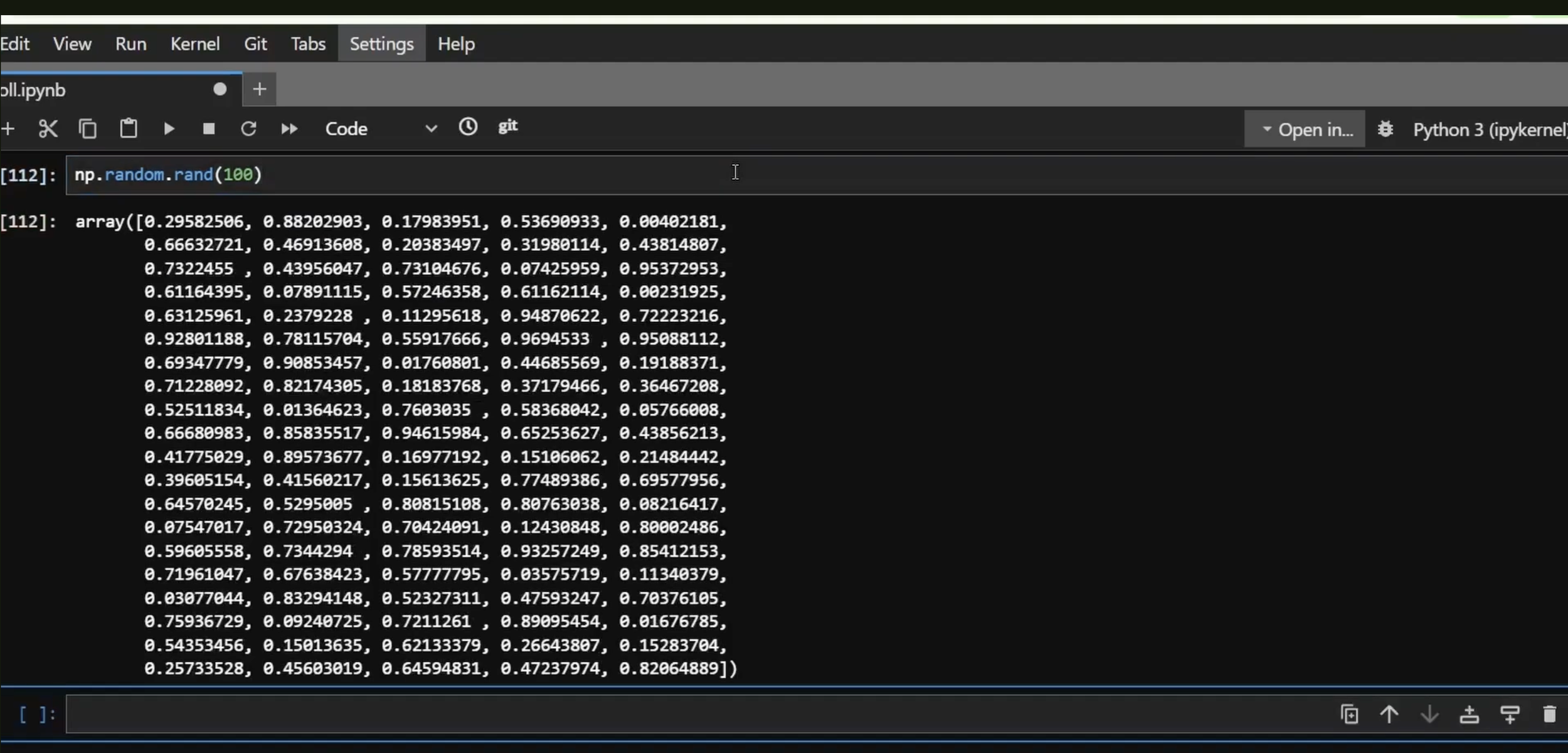Close notebook tab via unsaved dot

coord(220,89)
